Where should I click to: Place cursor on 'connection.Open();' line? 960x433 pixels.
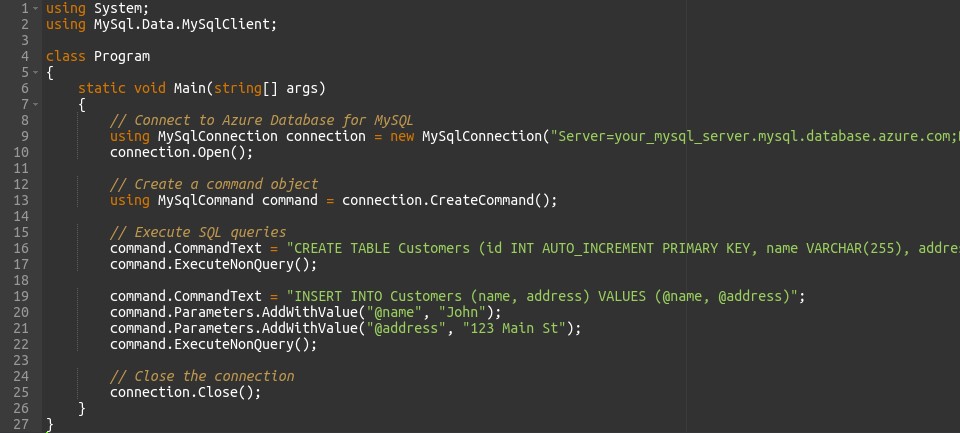[x=181, y=153]
